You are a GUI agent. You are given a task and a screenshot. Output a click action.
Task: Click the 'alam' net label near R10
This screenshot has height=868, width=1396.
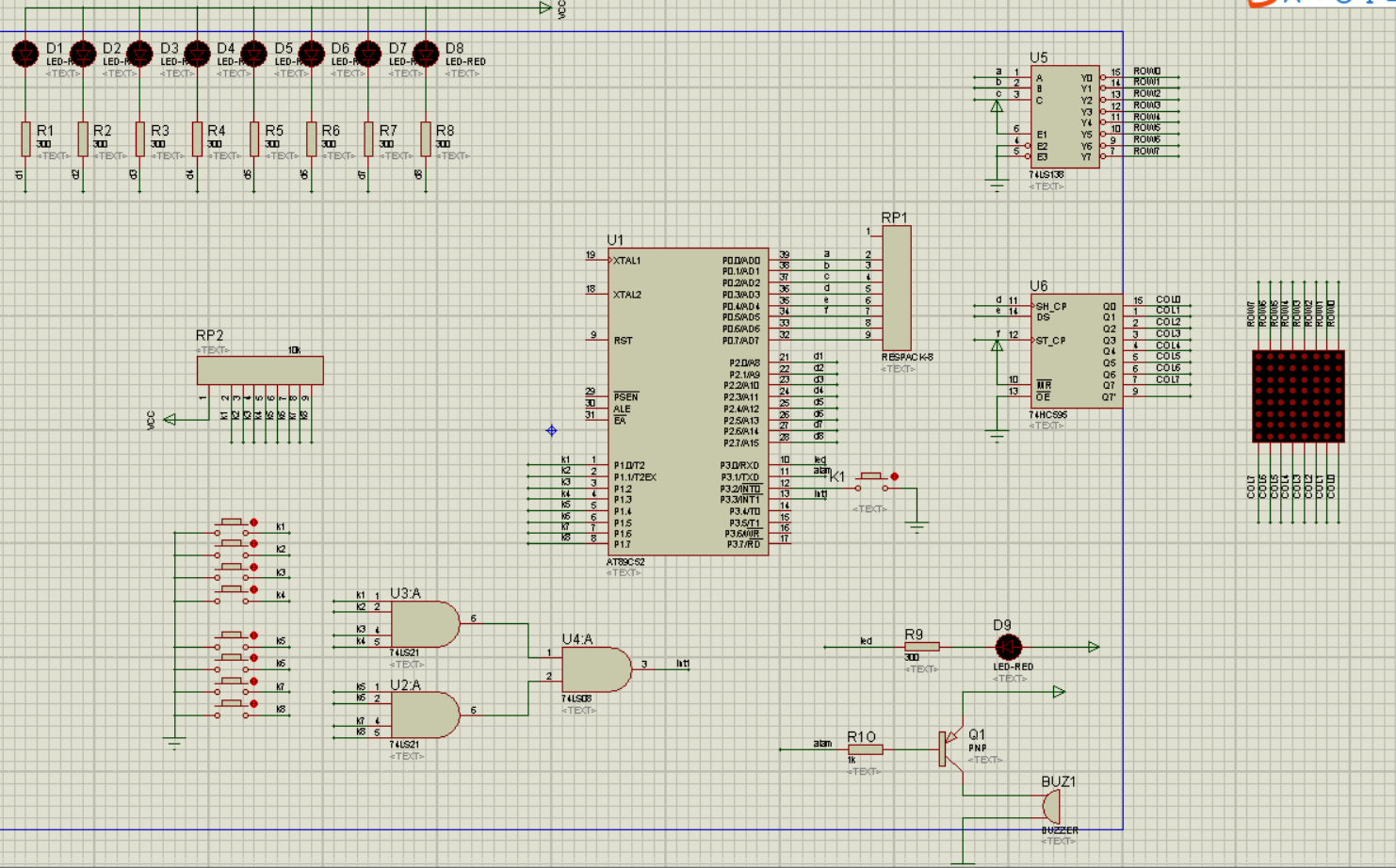822,744
